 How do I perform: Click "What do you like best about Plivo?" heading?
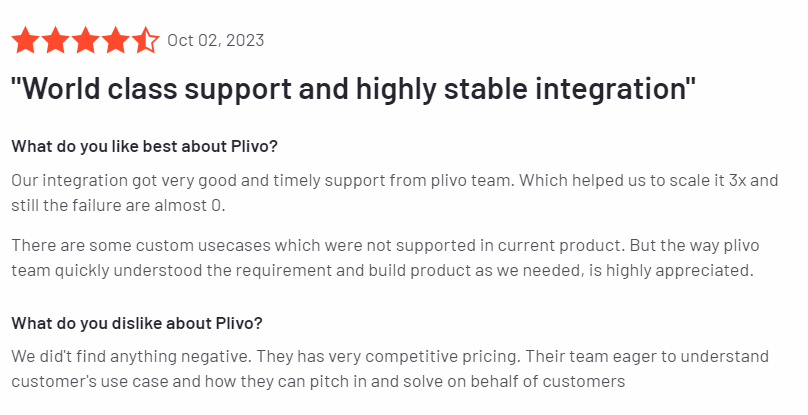click(145, 146)
